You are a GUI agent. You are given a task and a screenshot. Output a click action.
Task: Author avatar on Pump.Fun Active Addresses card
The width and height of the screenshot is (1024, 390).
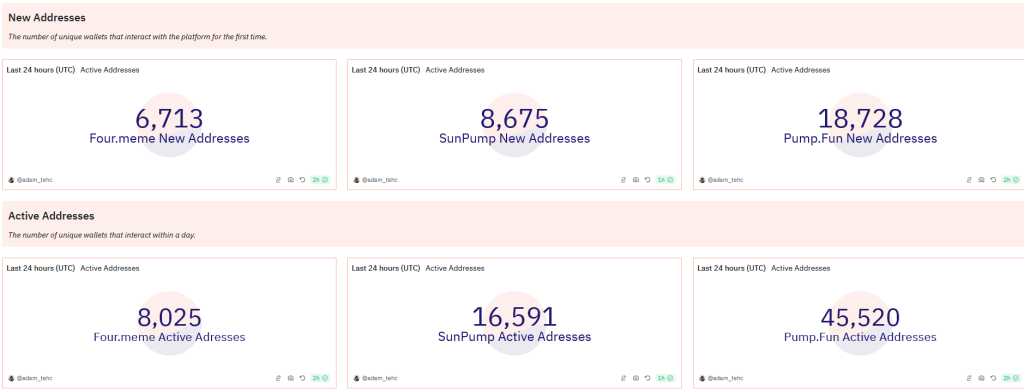pos(702,378)
